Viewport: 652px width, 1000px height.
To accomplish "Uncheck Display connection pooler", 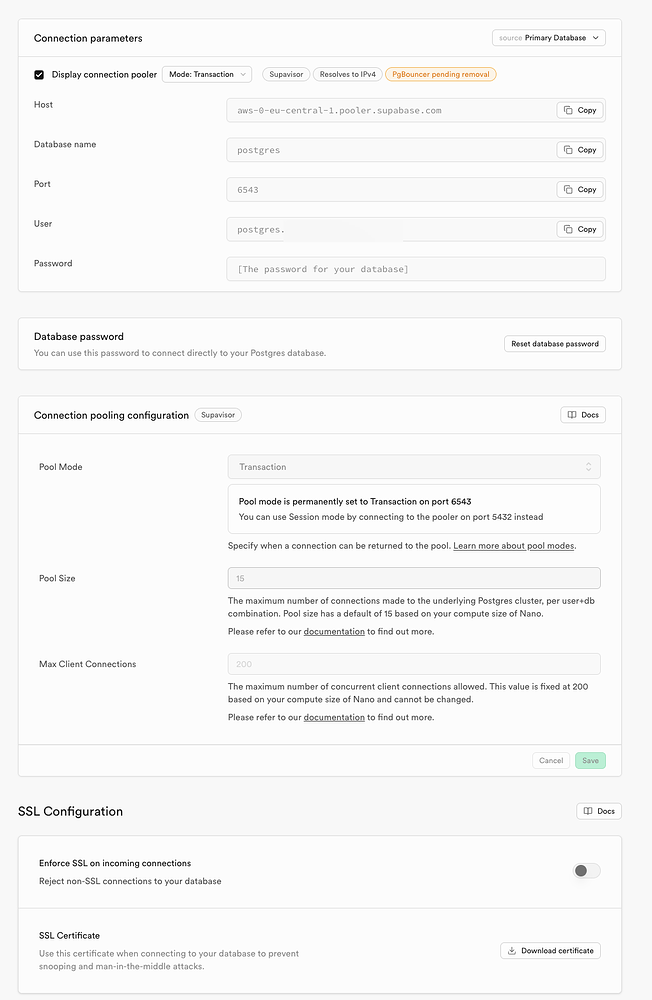I will [40, 74].
